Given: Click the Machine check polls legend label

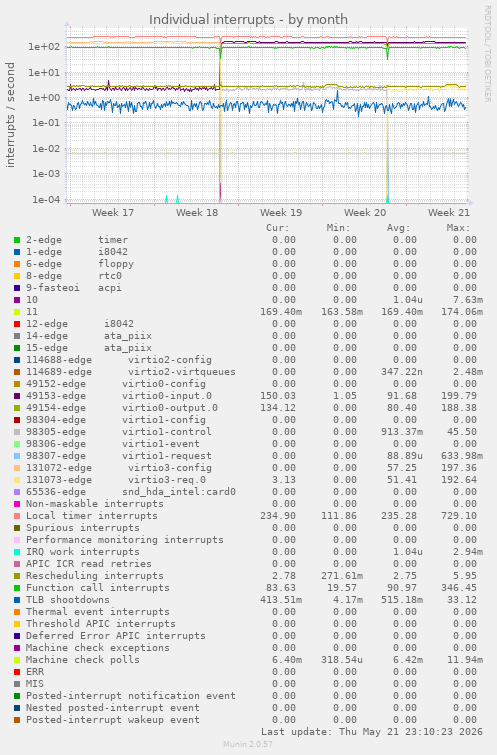Looking at the screenshot, I should 83,660.
